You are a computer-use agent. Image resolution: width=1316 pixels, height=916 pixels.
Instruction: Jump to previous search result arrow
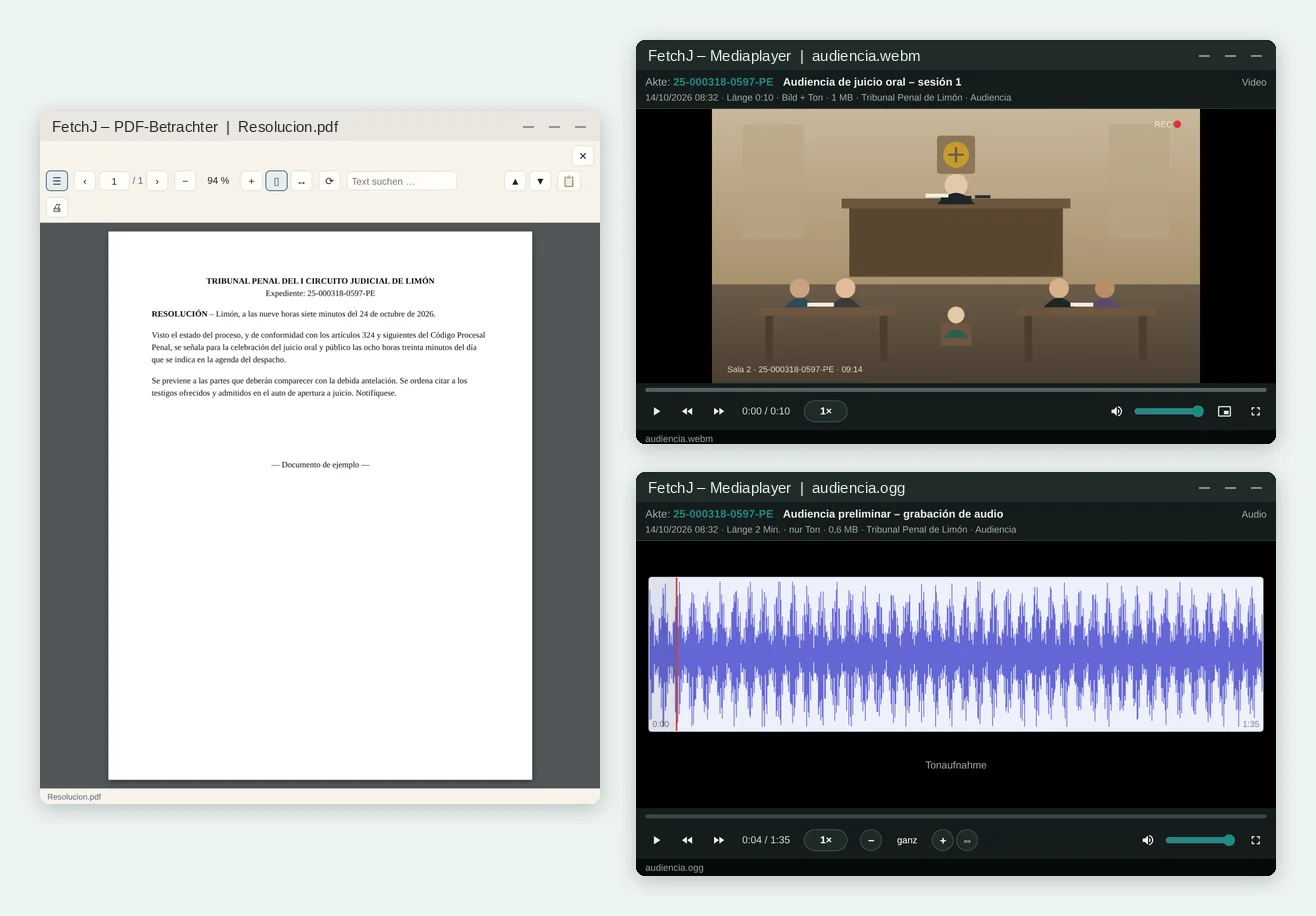tap(515, 181)
